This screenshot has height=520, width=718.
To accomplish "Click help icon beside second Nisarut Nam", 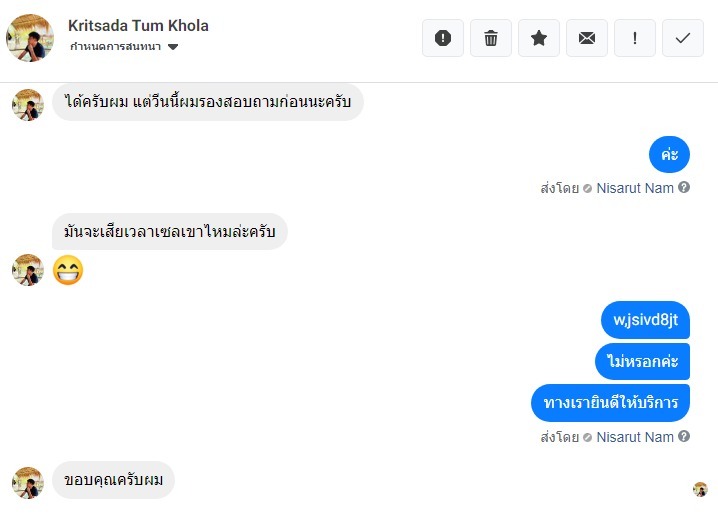I will 684,437.
